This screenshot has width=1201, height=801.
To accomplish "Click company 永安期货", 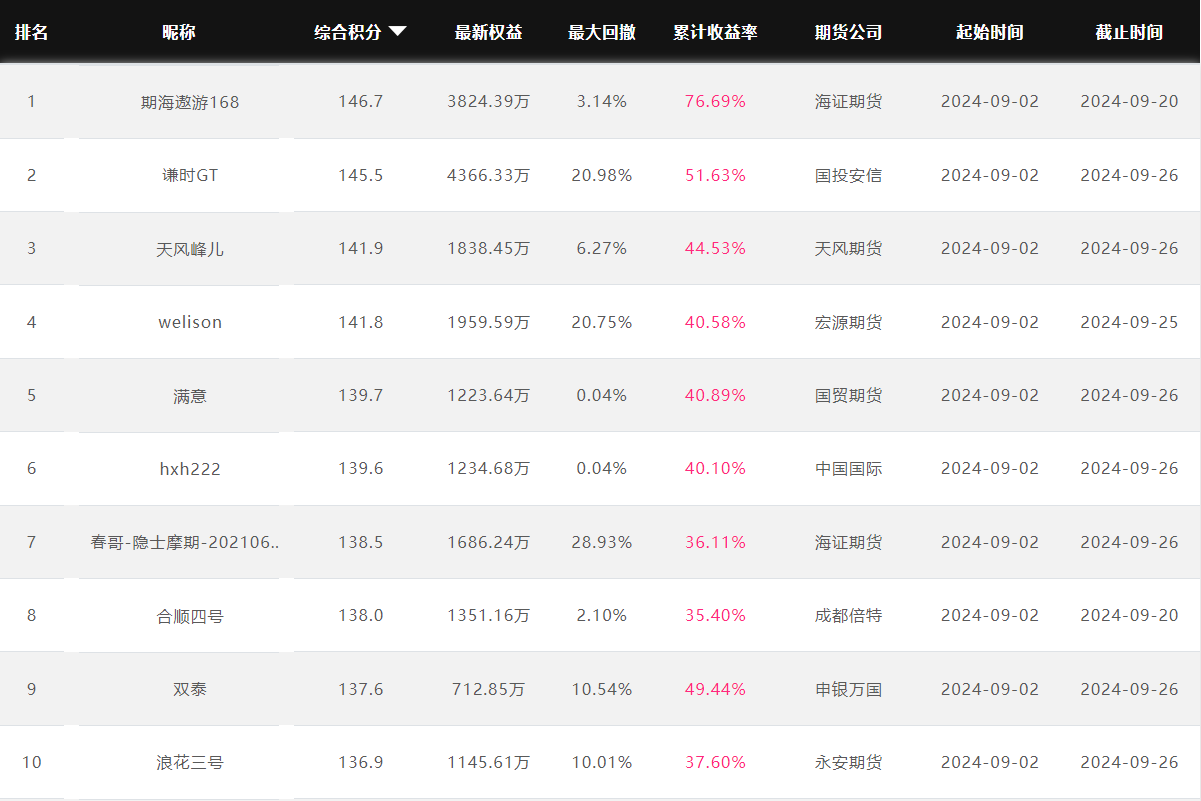I will point(848,763).
